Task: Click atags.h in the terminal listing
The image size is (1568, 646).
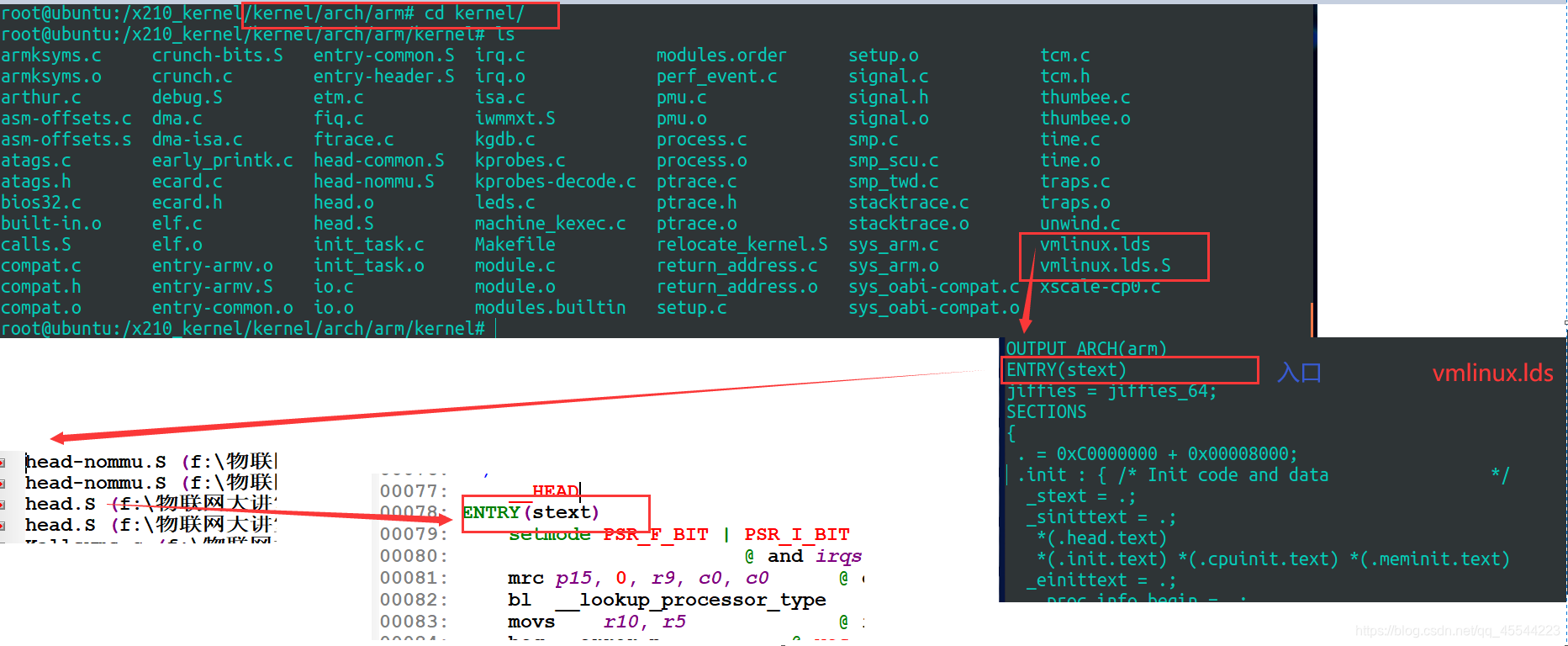Action: point(36,182)
